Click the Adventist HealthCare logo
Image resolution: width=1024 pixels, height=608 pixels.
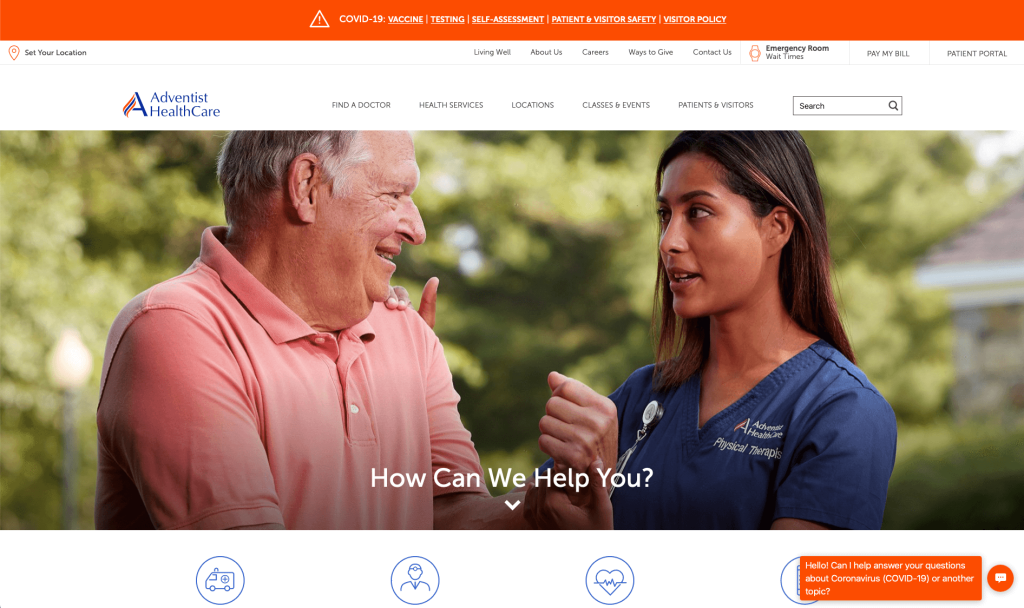(x=172, y=104)
